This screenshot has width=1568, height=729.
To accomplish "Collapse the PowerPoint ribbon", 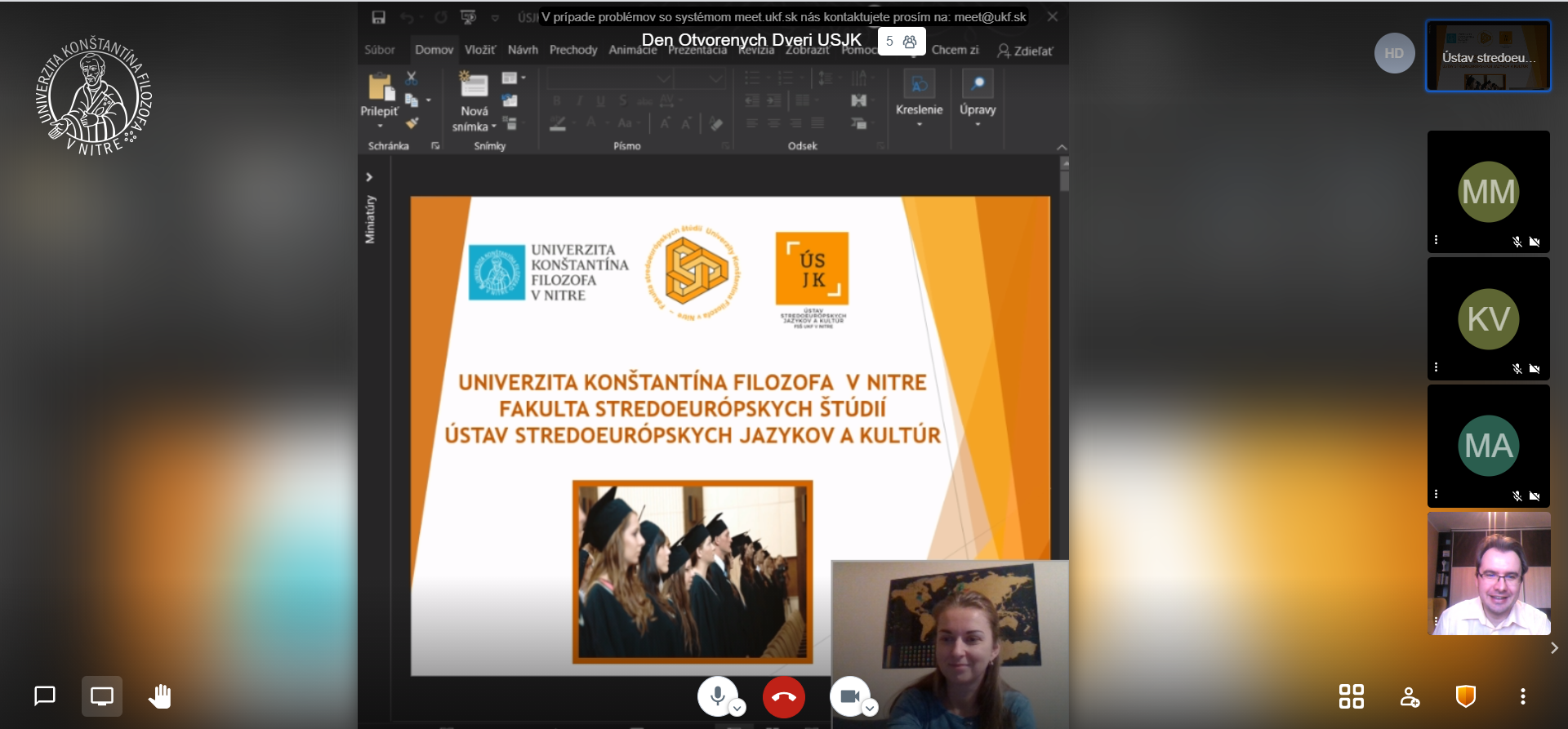I will point(1062,148).
